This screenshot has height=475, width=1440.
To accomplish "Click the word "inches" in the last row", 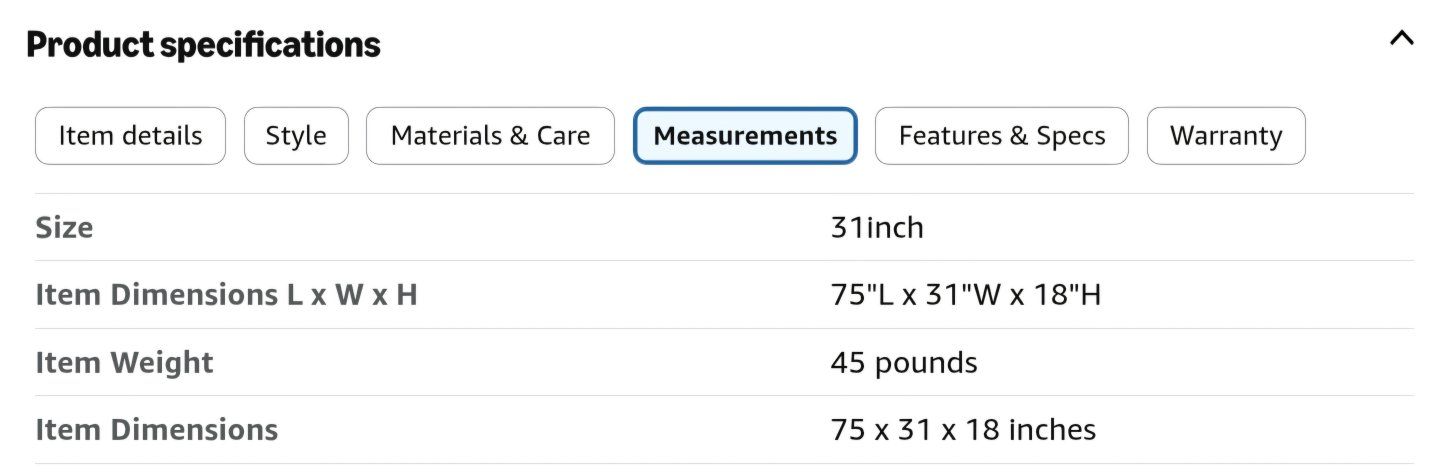I will click(x=1052, y=430).
